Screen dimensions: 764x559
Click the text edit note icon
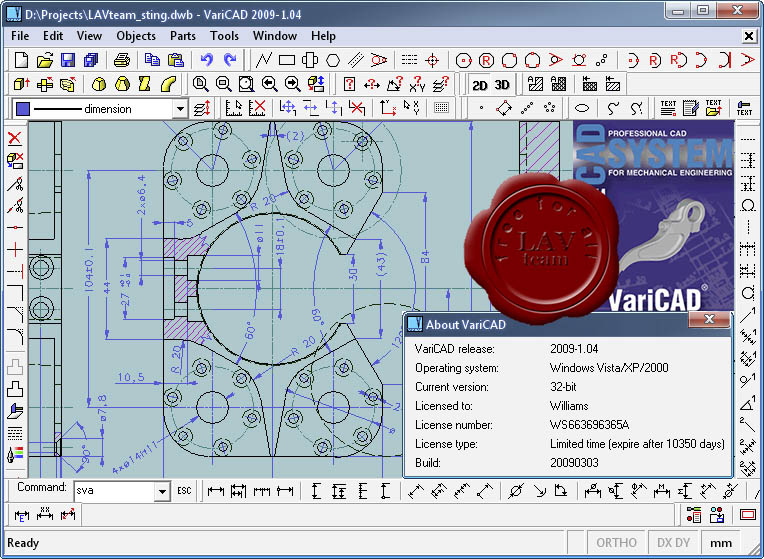[x=691, y=108]
